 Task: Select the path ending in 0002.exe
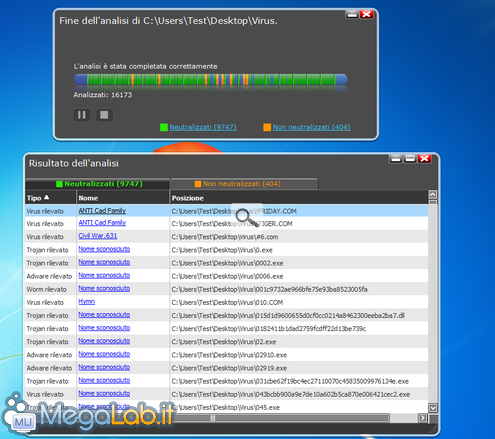(x=227, y=263)
